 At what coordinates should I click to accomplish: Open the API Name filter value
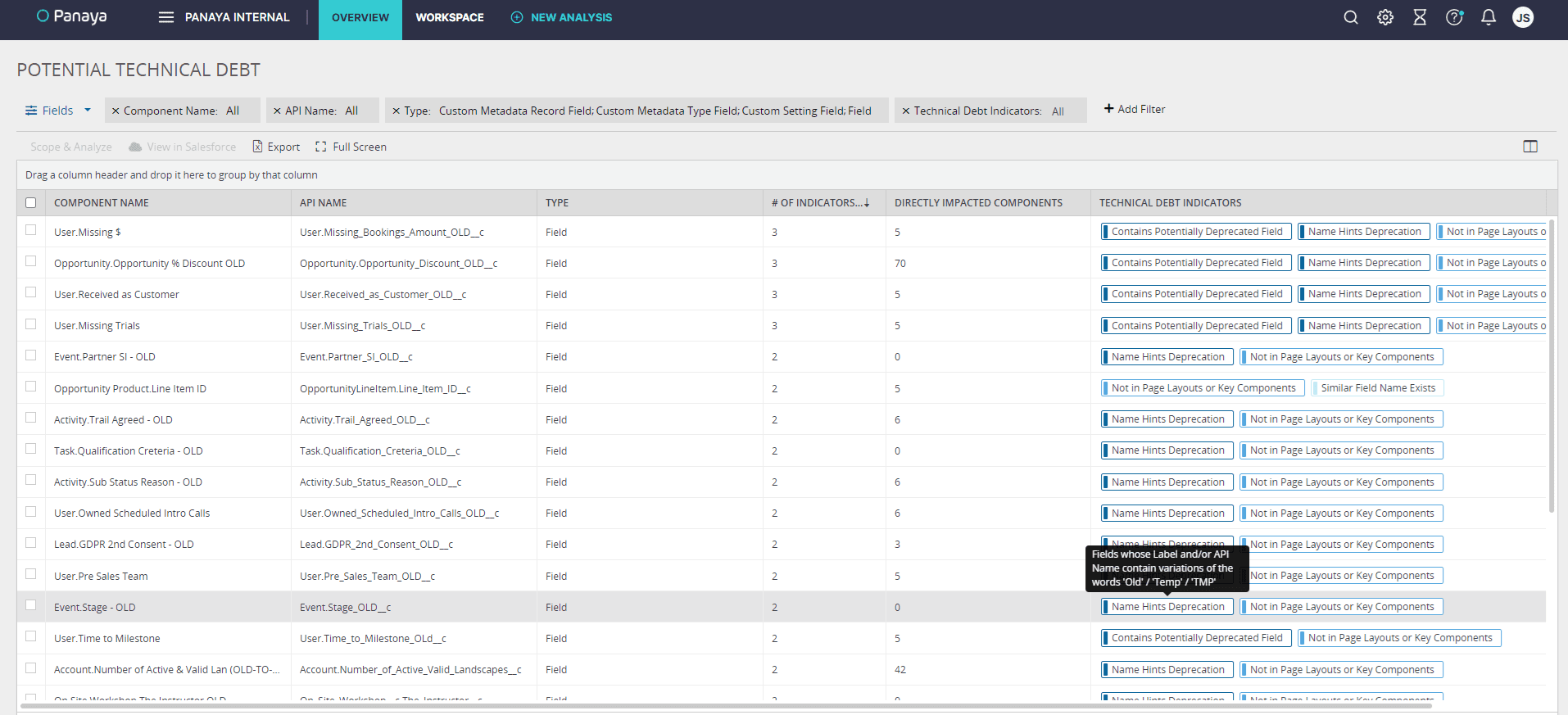351,111
